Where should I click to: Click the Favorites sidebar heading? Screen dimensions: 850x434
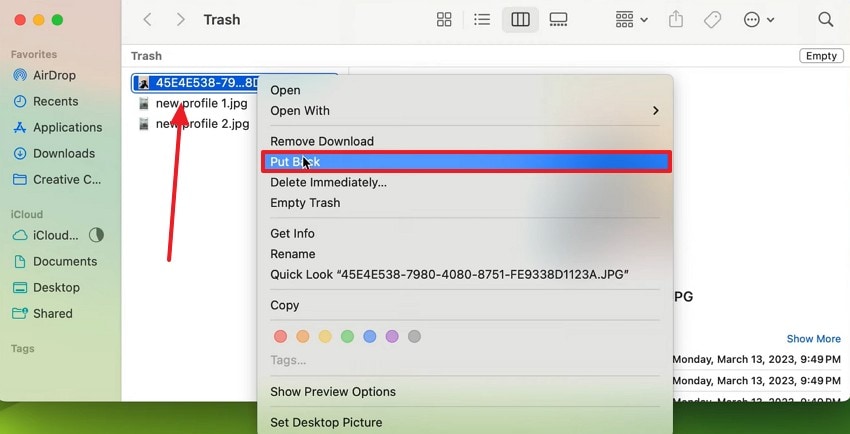tap(34, 54)
